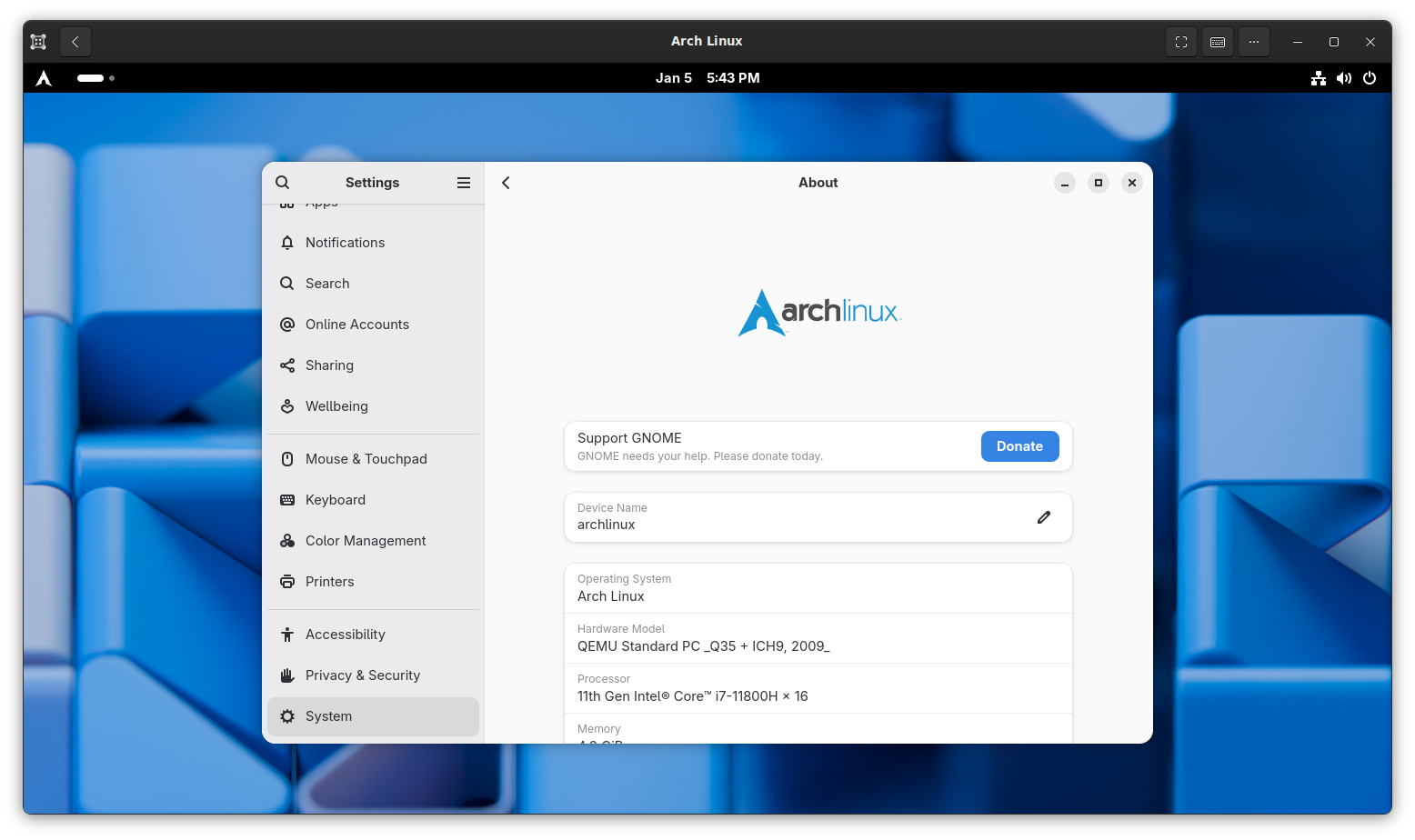
Task: Open Accessibility settings
Action: (x=345, y=635)
